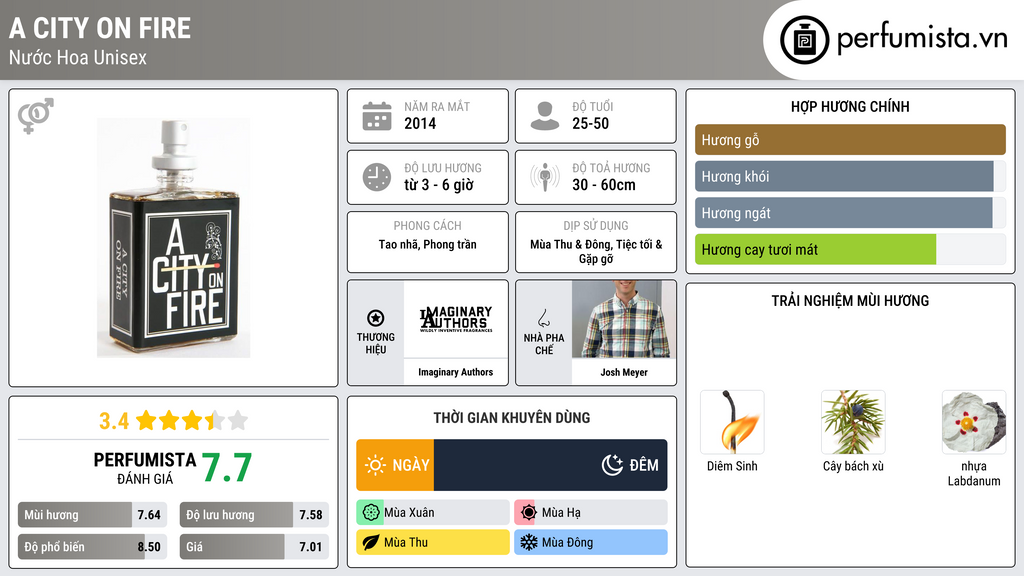Select the Cây bách xù juniper image
The image size is (1024, 576).
pyautogui.click(x=853, y=422)
